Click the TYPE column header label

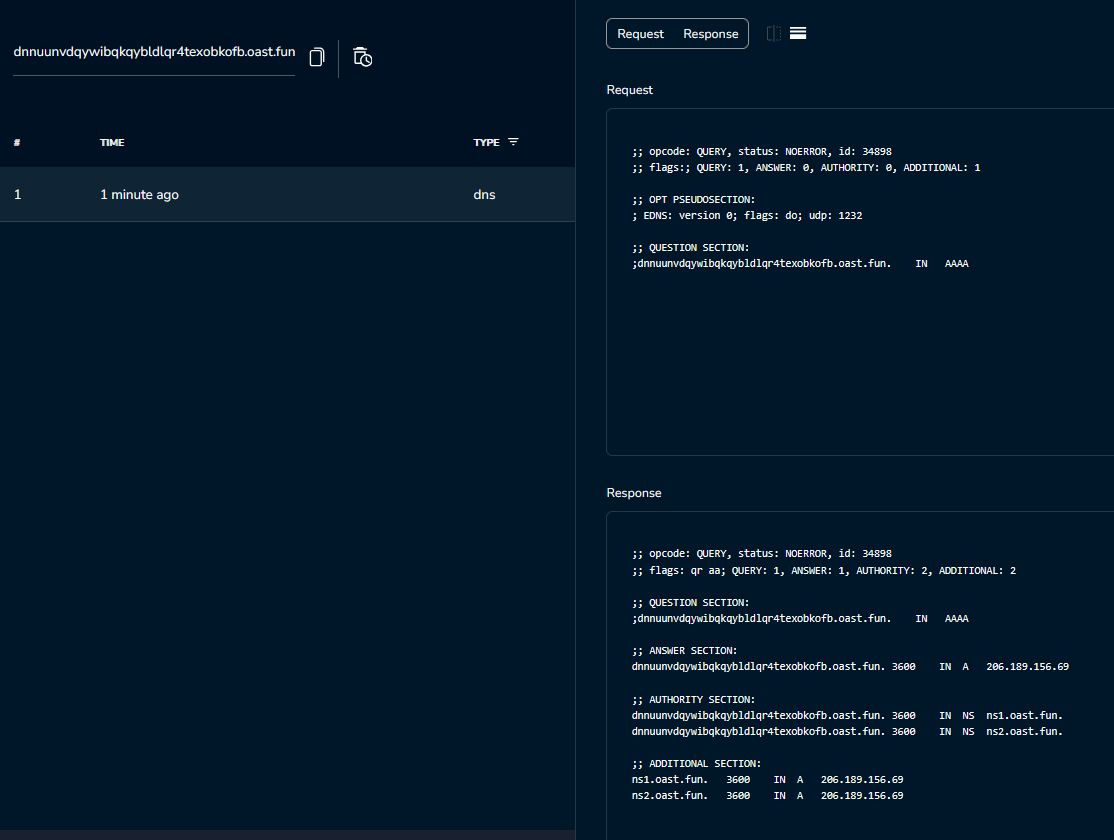pos(487,142)
